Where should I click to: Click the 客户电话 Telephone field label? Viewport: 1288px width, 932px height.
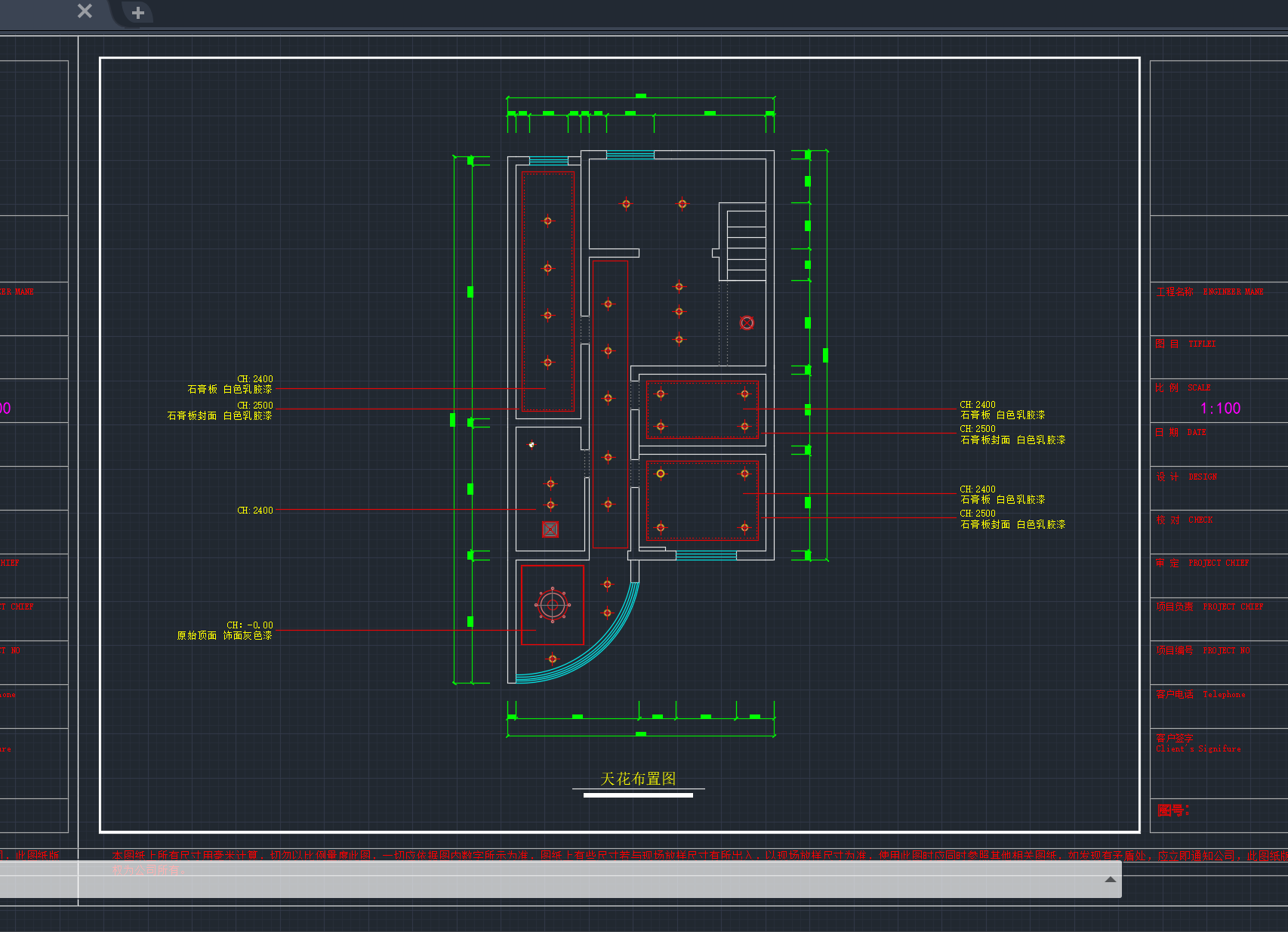pyautogui.click(x=1200, y=694)
